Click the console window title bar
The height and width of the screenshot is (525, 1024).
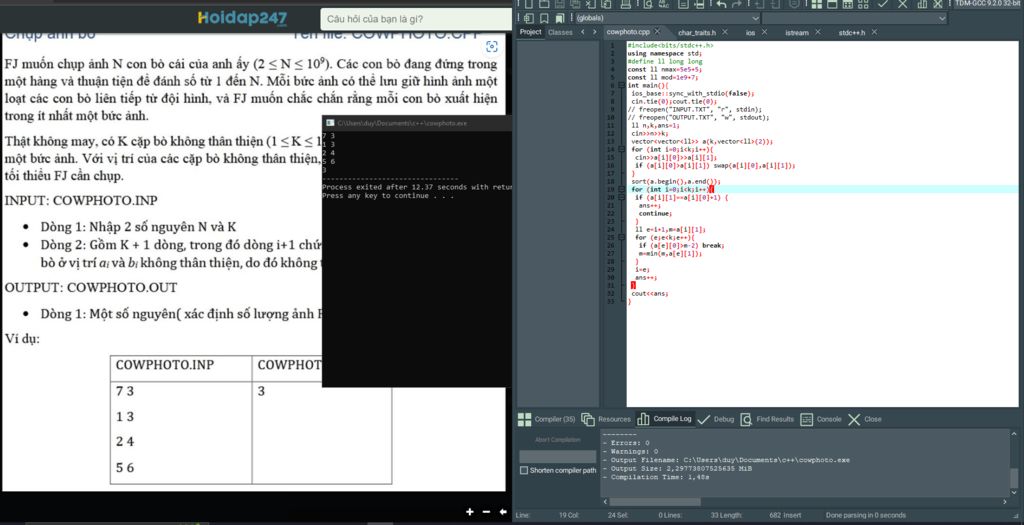click(417, 123)
